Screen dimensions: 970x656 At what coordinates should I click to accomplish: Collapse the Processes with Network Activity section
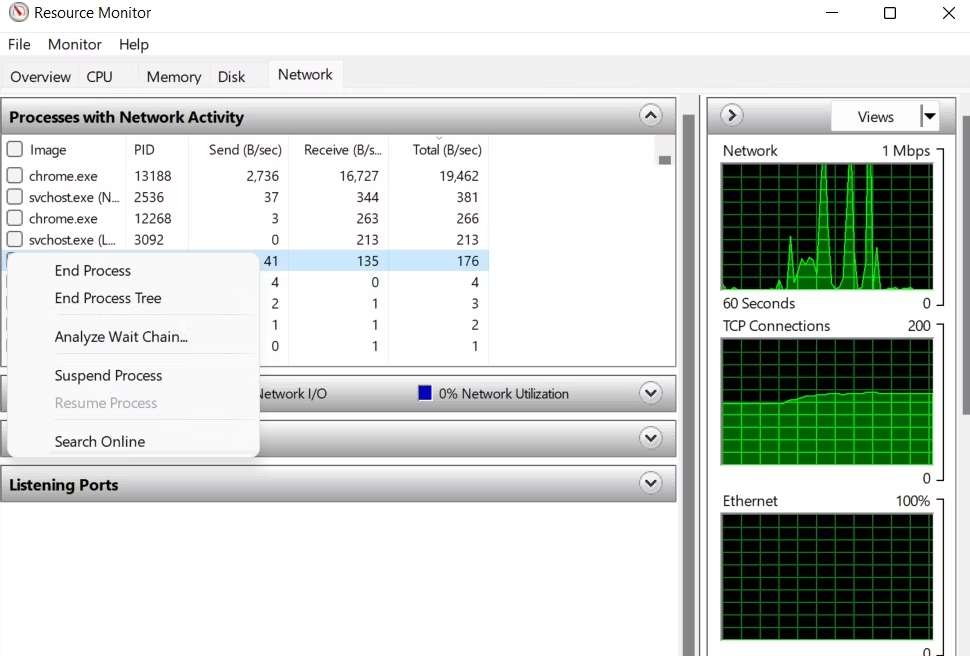coord(651,116)
